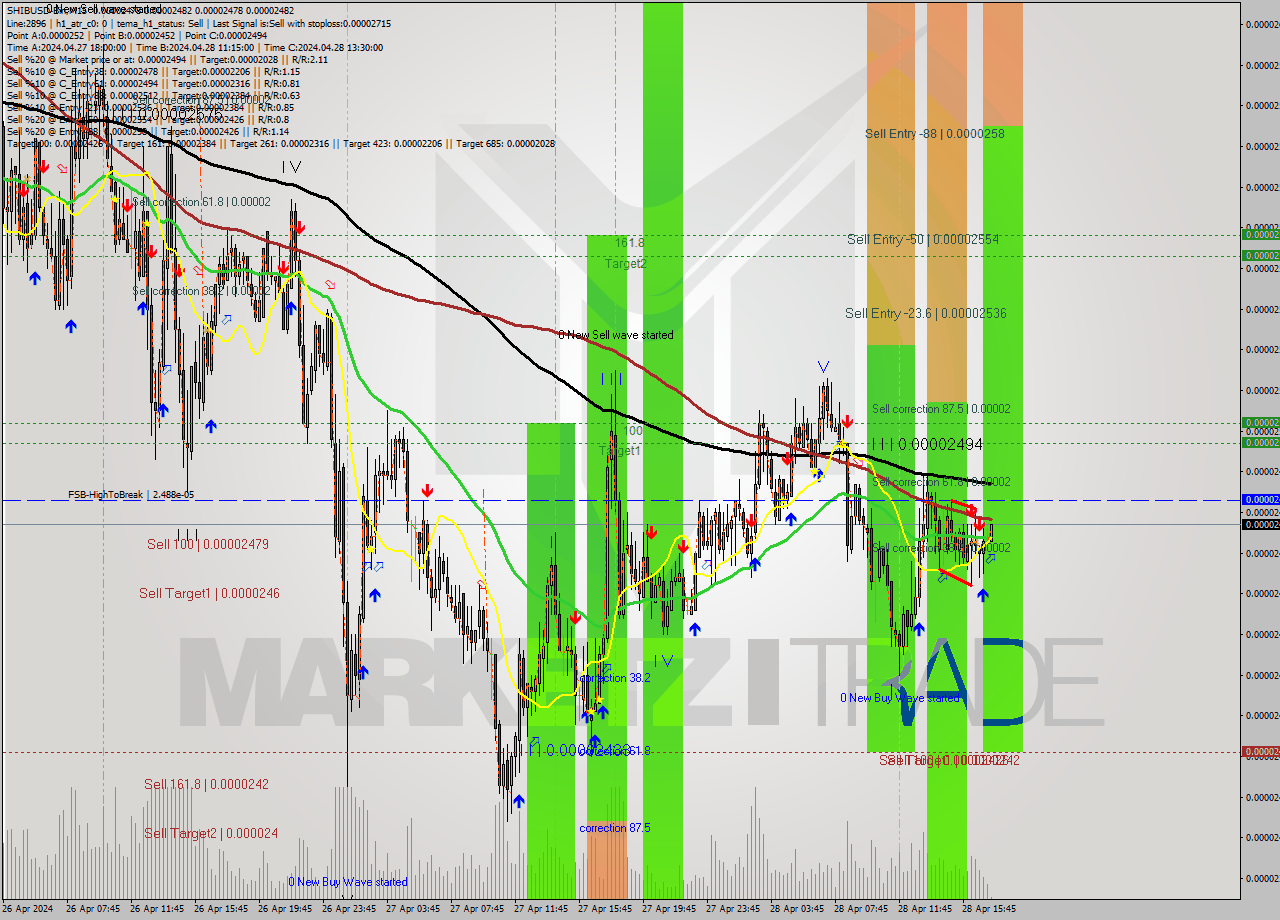Click the 'Sell Entry -23.6 | 0.00002536' label
1280x920 pixels.
(x=926, y=313)
